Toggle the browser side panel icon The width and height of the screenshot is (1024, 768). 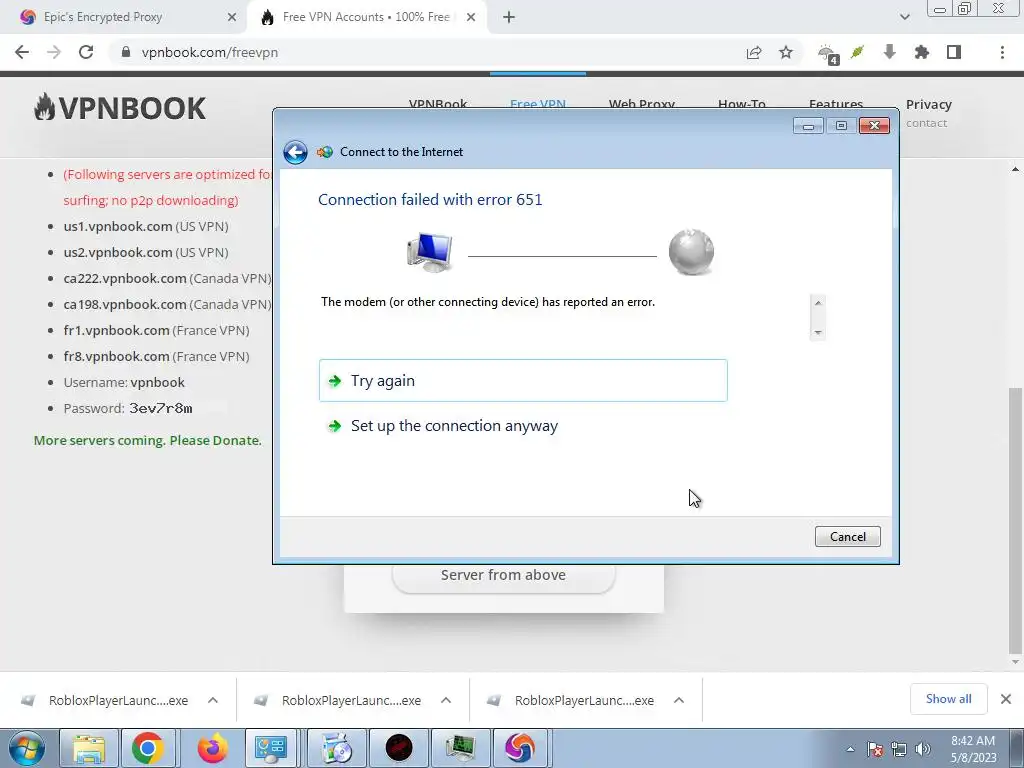click(953, 52)
